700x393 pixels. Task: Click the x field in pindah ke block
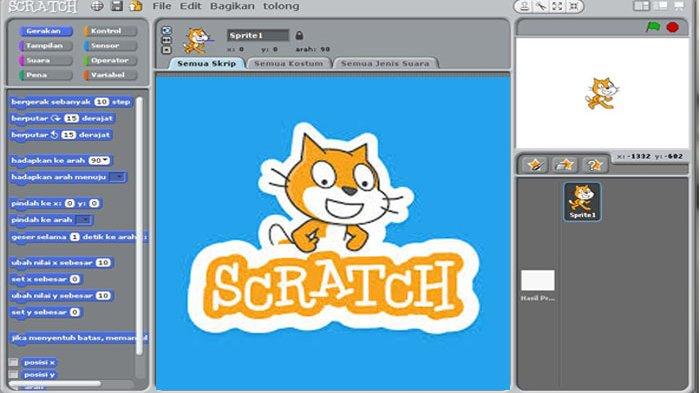coord(70,203)
